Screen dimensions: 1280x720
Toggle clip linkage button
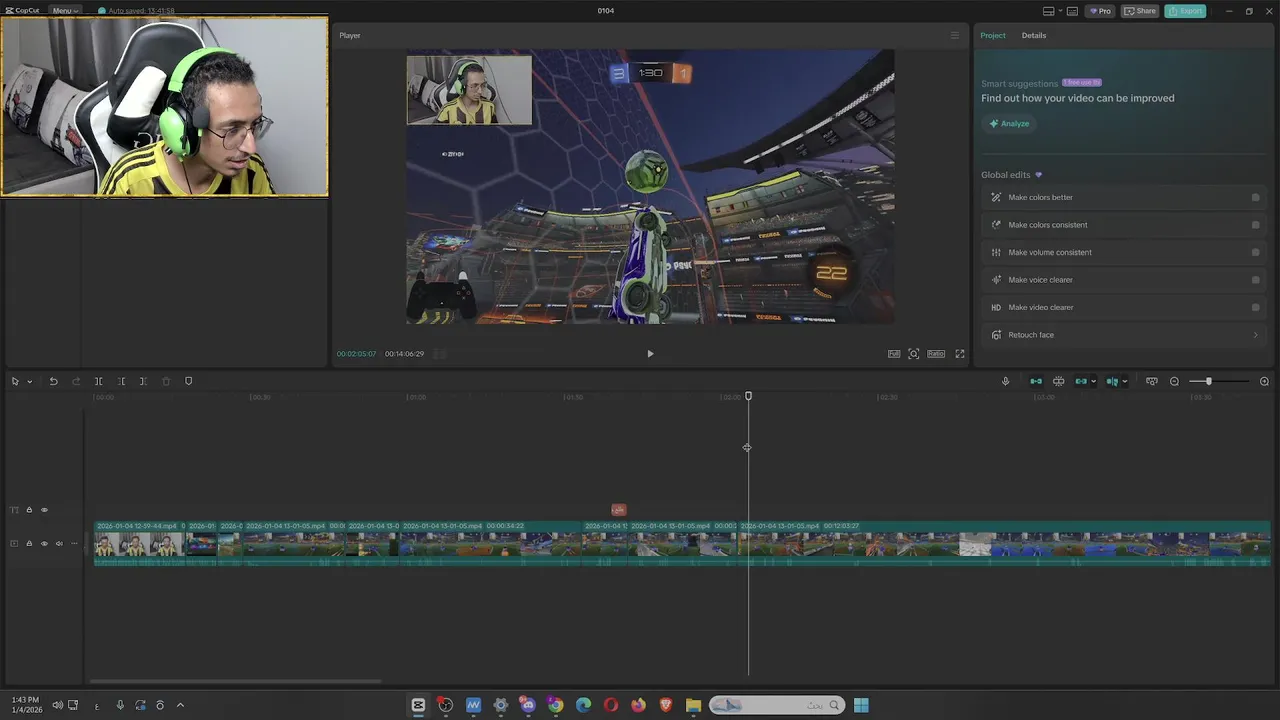[x=1081, y=381]
